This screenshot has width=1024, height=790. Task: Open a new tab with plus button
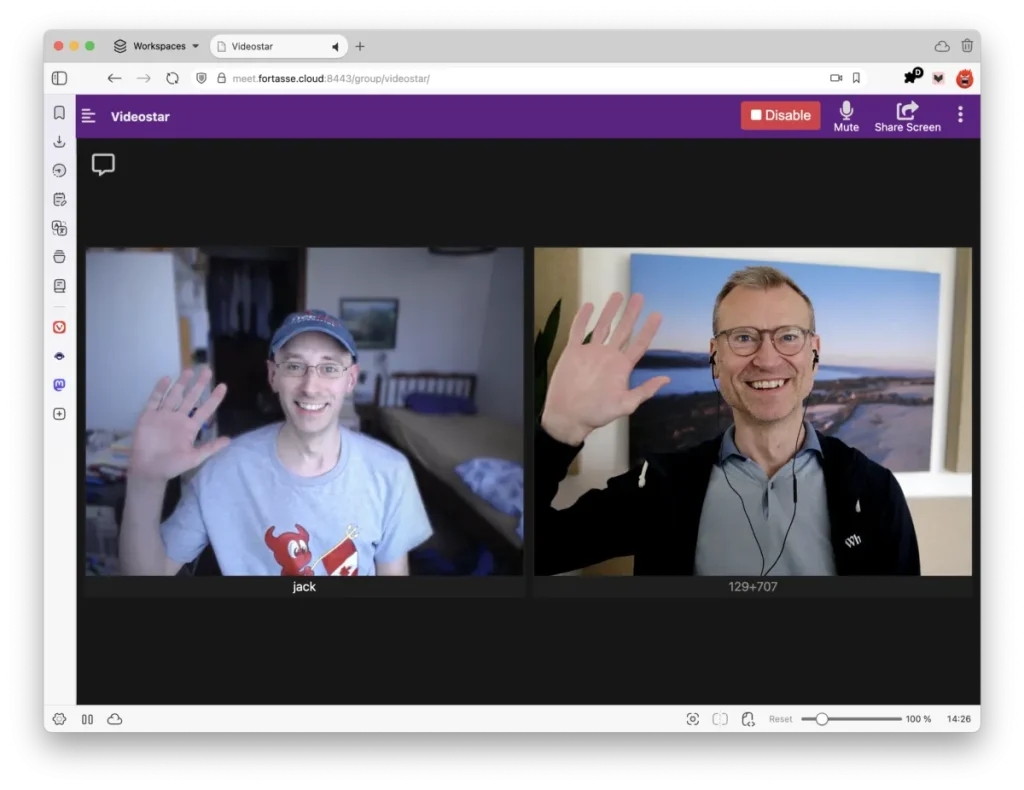coord(360,46)
